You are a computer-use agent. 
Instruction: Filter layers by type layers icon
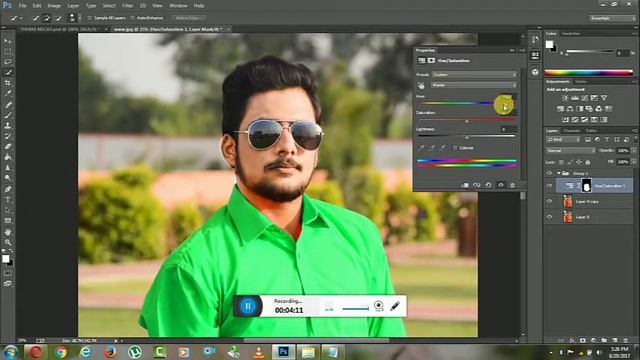(607, 140)
